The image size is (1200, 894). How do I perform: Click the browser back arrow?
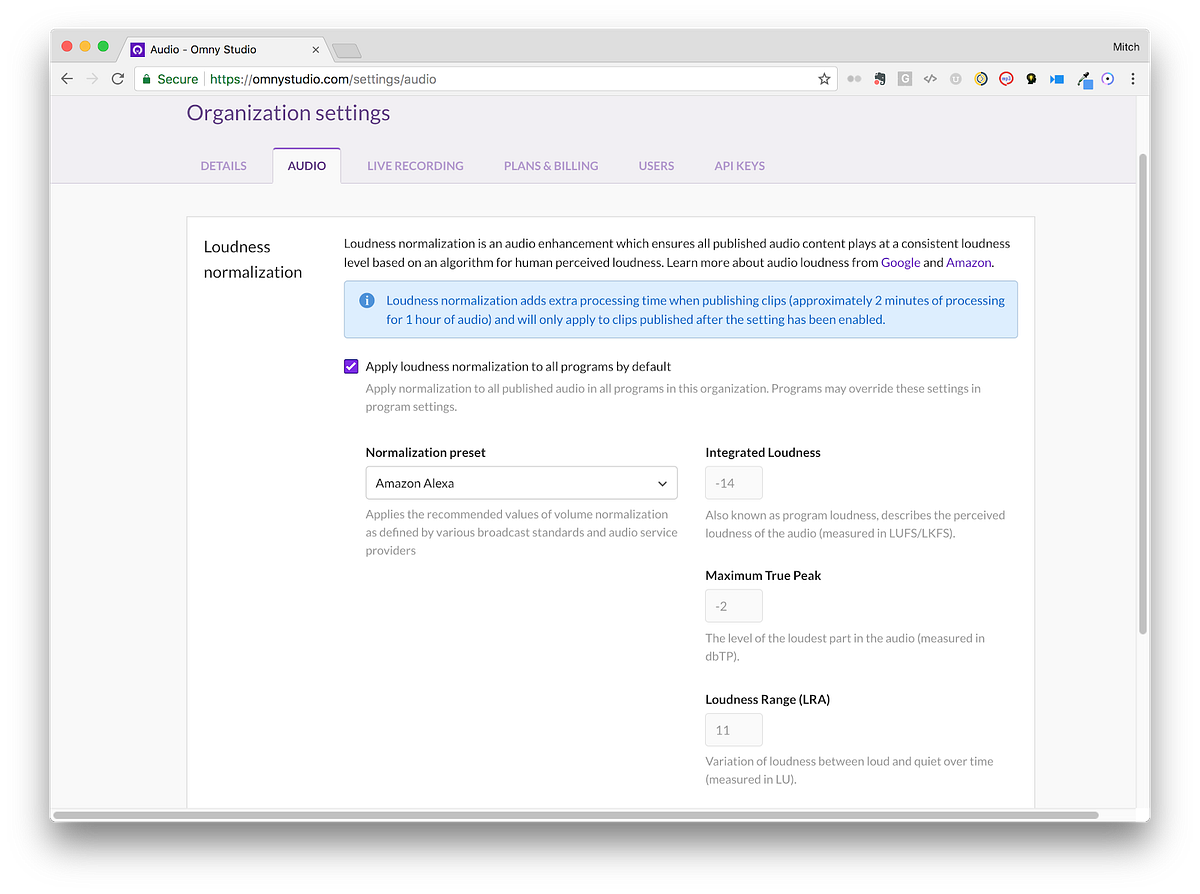(x=67, y=79)
